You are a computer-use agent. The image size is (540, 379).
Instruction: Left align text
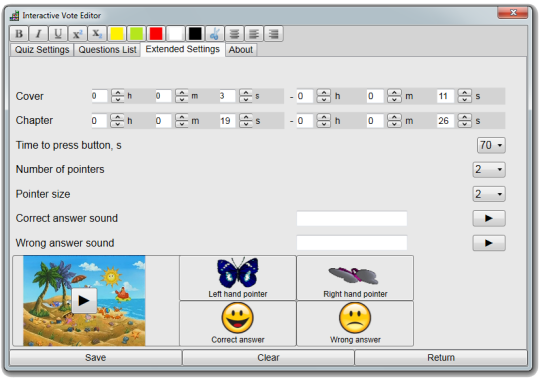click(255, 34)
